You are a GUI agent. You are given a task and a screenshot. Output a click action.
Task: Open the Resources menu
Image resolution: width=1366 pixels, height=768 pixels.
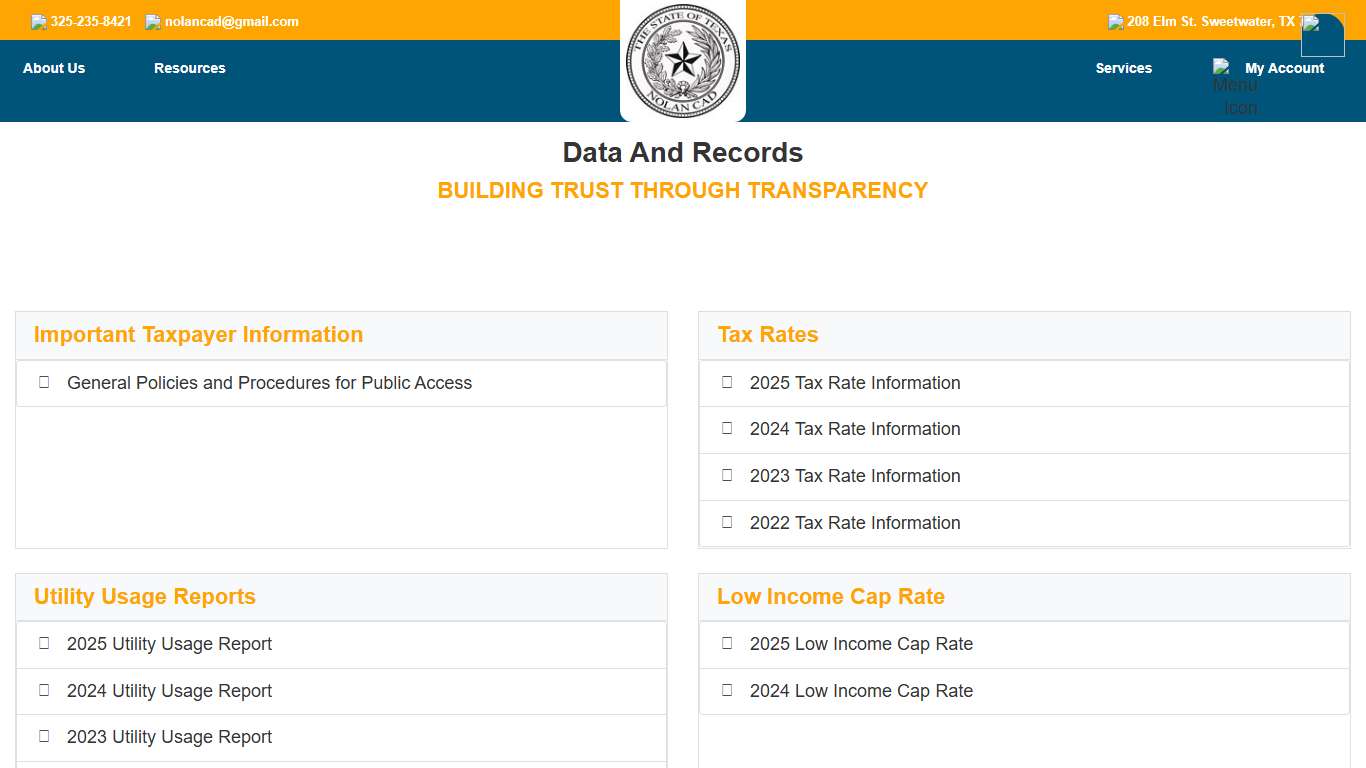pos(190,68)
